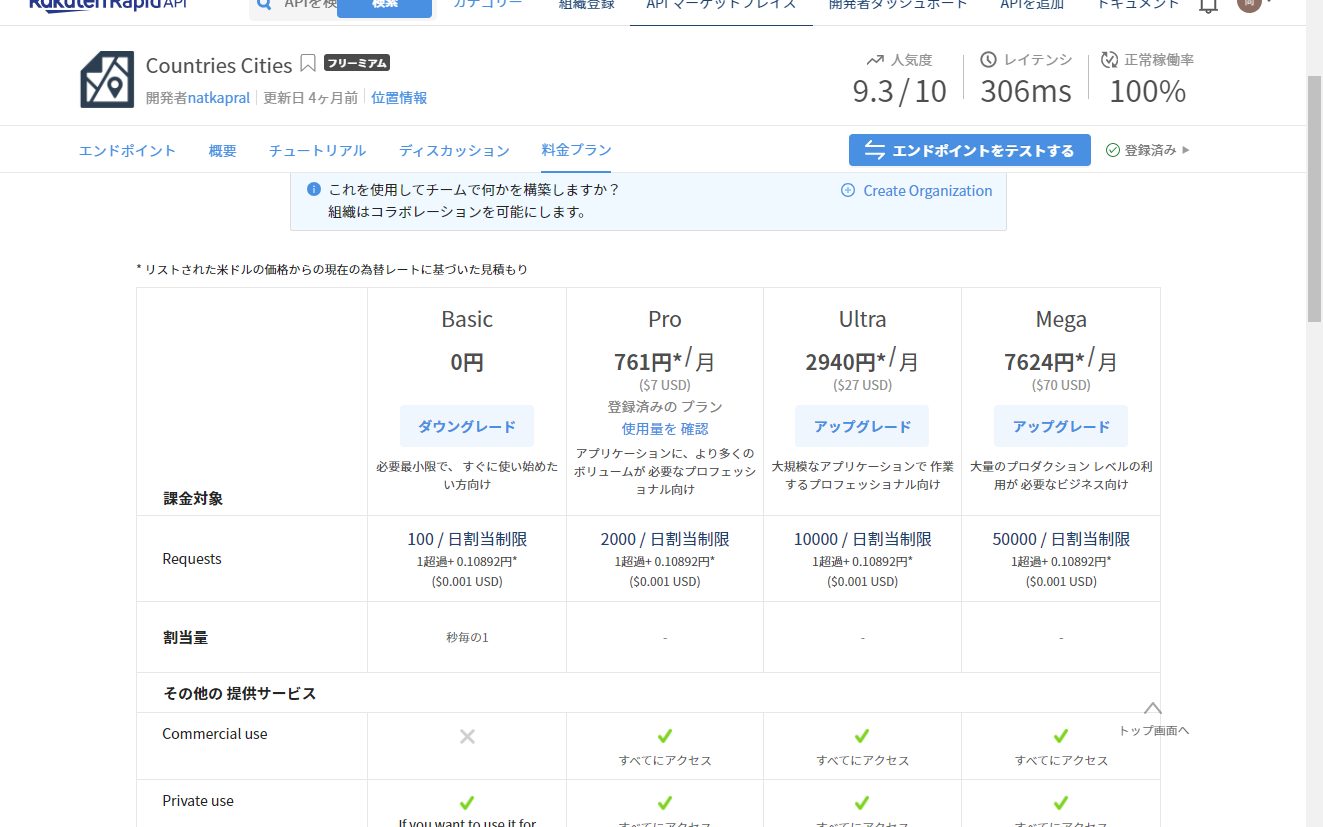The image size is (1323, 827).
Task: Click the info icon in team banner
Action: pos(314,189)
